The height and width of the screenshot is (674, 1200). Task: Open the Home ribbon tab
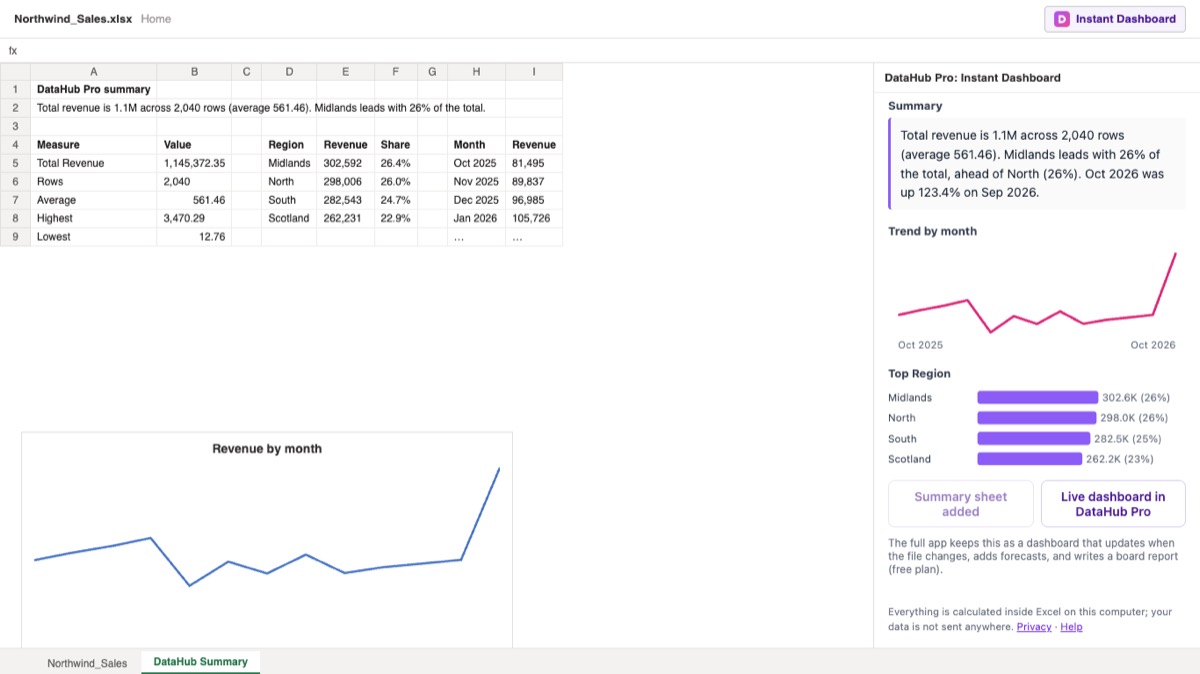[x=156, y=19]
